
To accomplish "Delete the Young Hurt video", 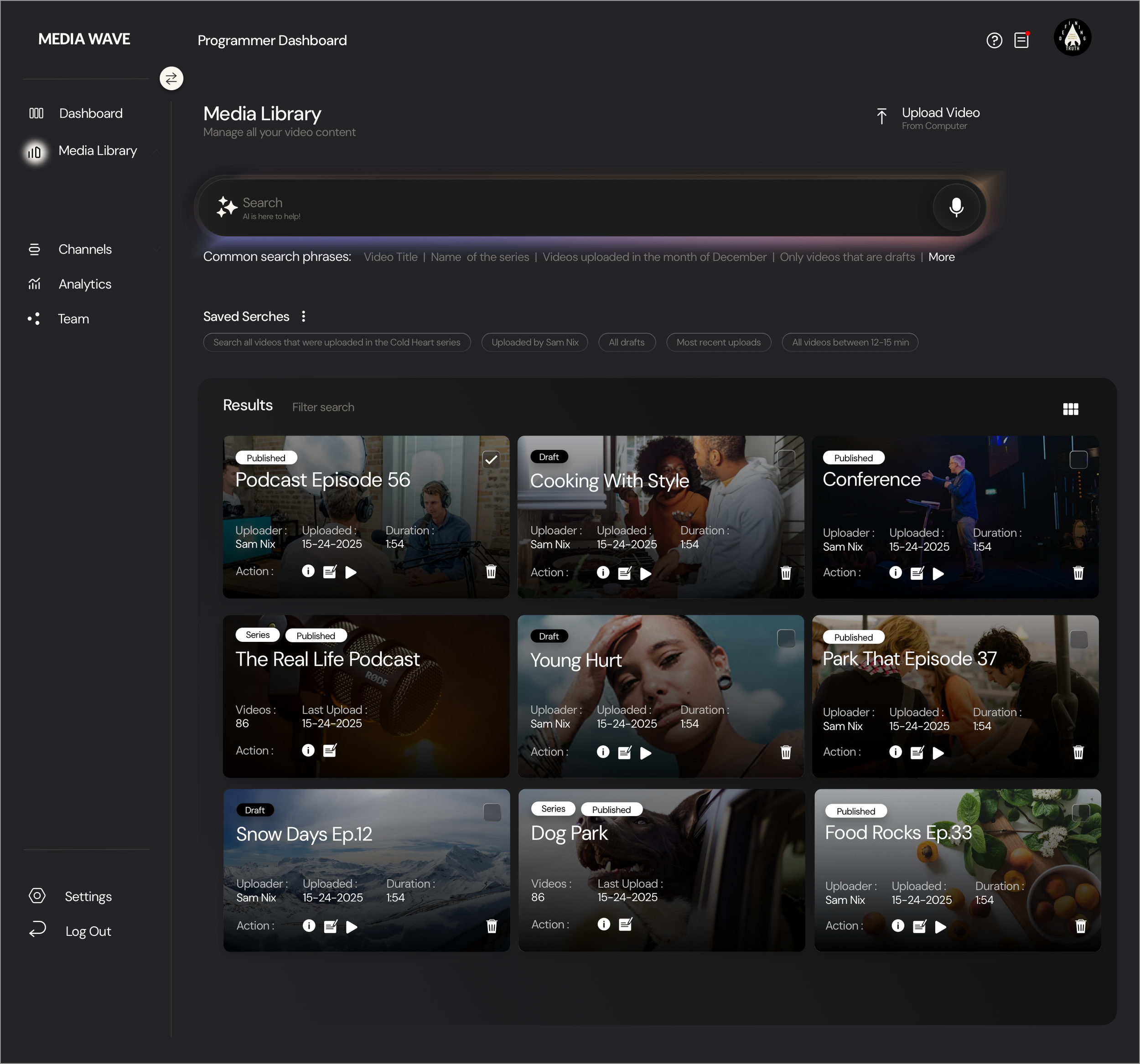I will point(786,752).
